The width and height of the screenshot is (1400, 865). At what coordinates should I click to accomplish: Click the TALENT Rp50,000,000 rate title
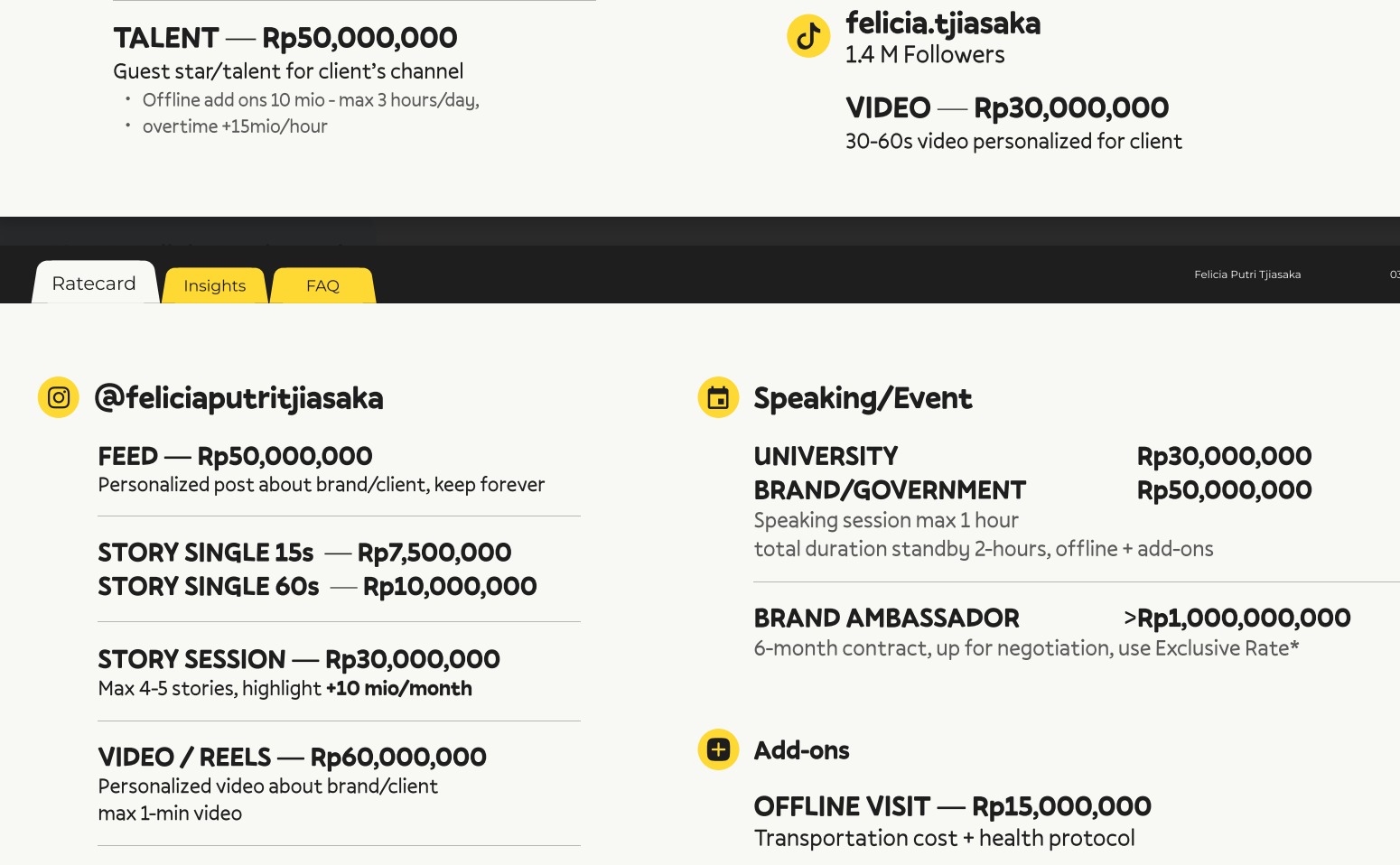pyautogui.click(x=285, y=38)
